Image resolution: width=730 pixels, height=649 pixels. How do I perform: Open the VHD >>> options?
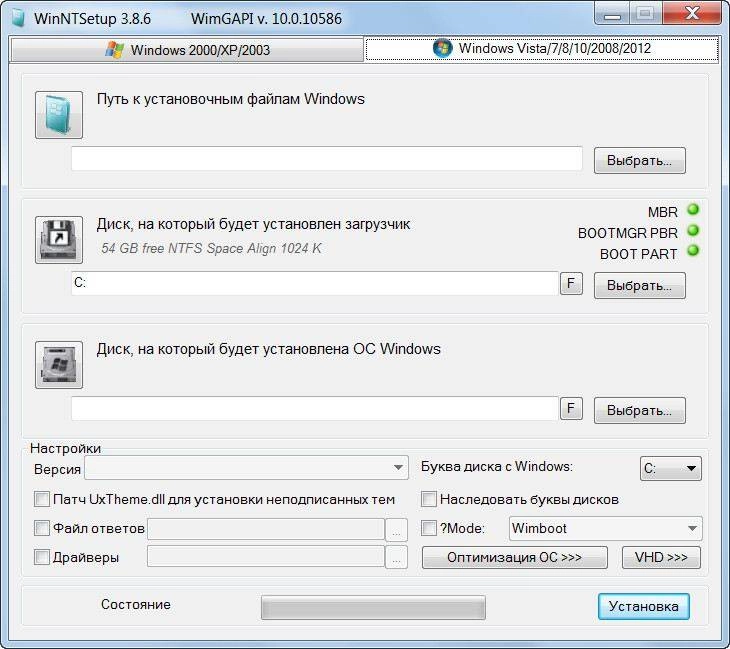661,557
